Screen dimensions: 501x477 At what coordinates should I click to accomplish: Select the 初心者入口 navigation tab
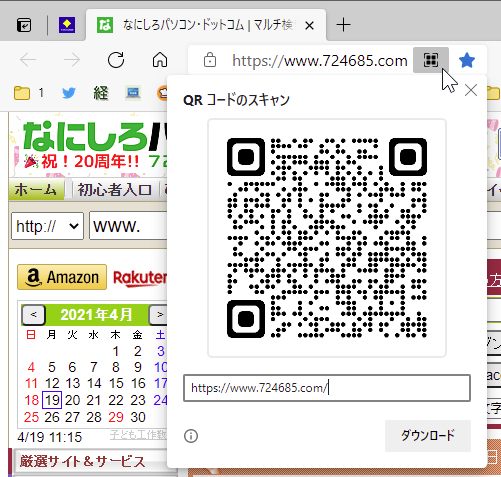(x=114, y=190)
